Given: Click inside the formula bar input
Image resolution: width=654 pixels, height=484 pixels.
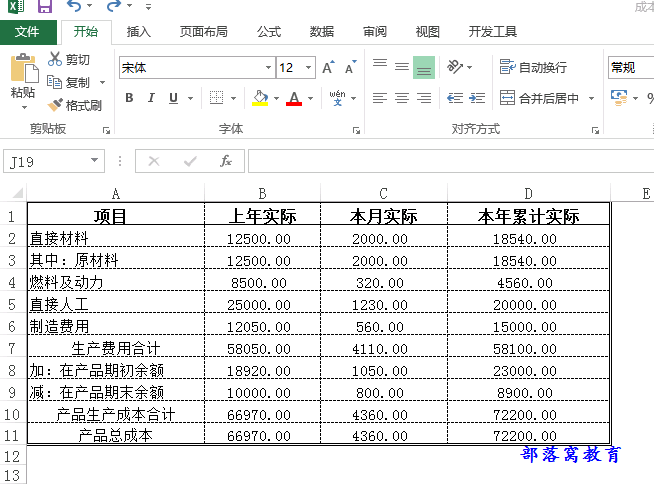Looking at the screenshot, I should point(451,161).
